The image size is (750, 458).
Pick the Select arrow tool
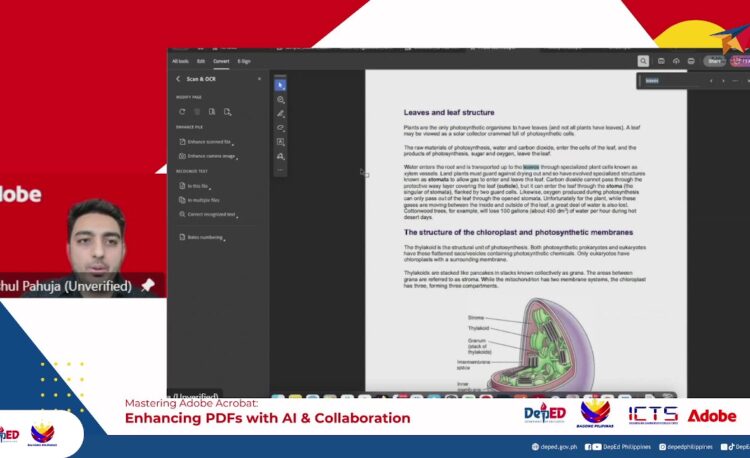pyautogui.click(x=281, y=85)
